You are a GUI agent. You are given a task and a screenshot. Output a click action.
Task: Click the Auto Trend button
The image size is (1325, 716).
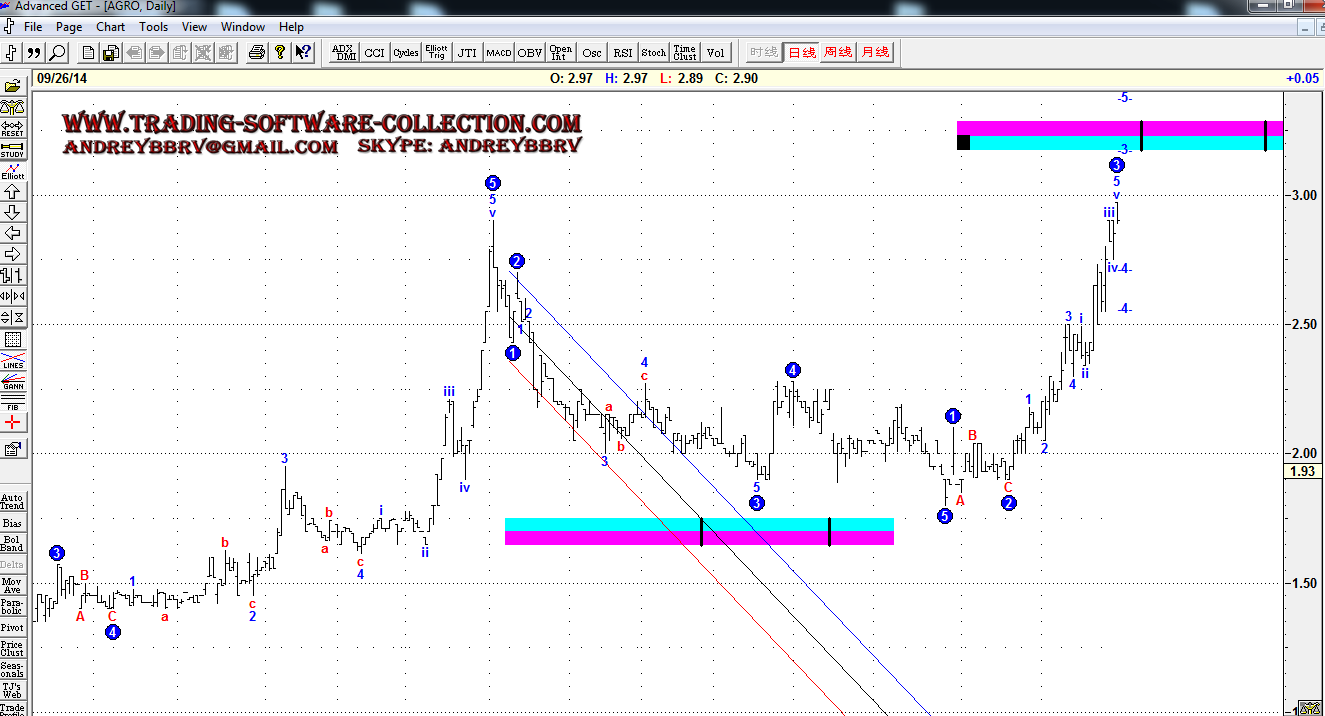[12, 502]
